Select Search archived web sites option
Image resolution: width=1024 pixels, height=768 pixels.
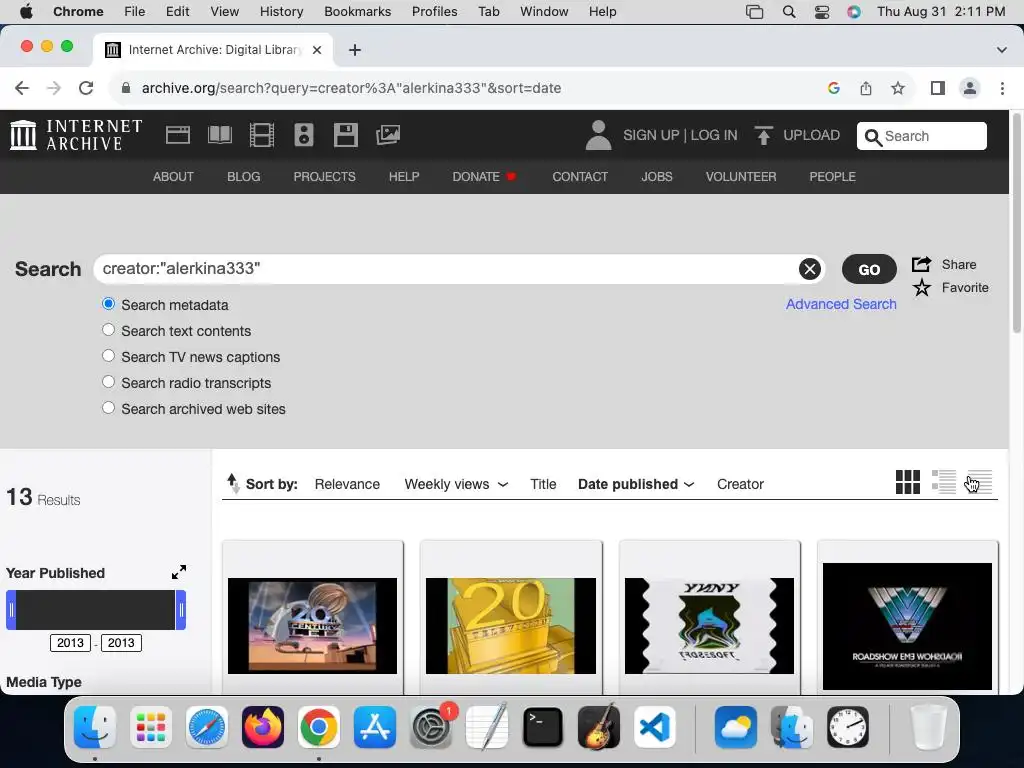click(108, 408)
